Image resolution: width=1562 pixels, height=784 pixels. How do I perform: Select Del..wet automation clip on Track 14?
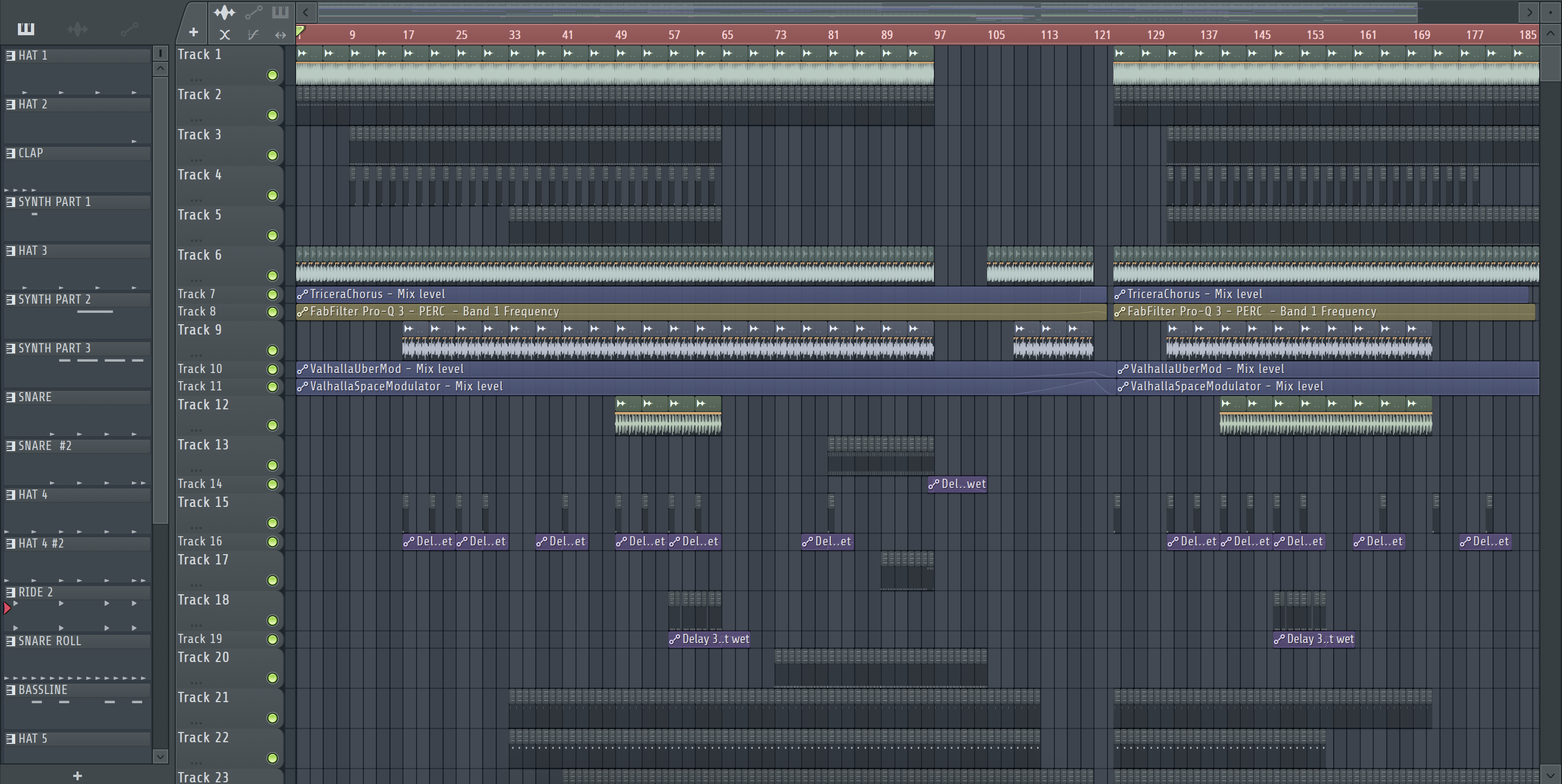pos(957,484)
